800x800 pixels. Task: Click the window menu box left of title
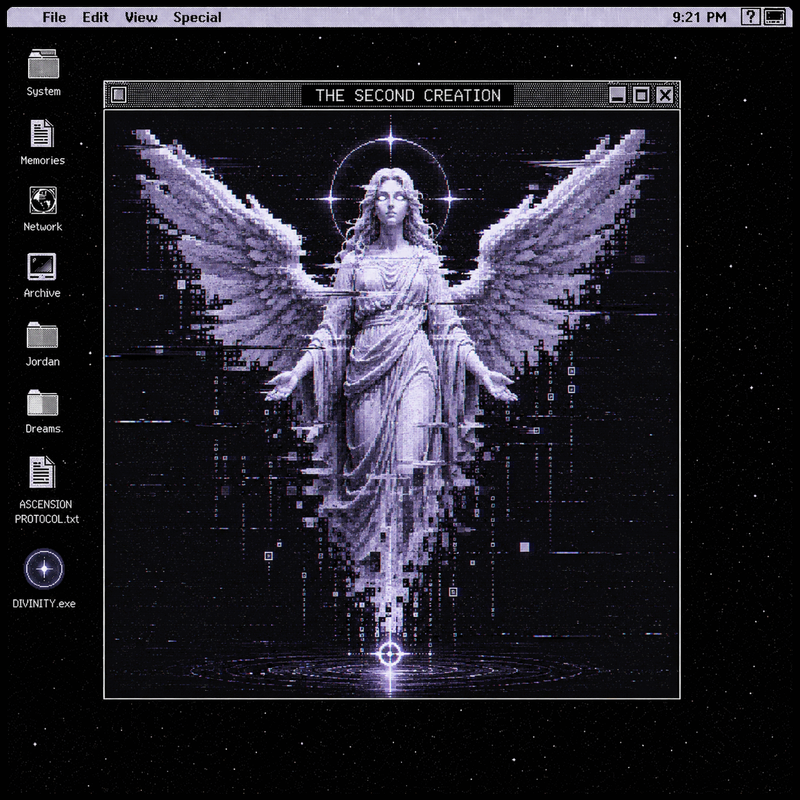[x=119, y=95]
